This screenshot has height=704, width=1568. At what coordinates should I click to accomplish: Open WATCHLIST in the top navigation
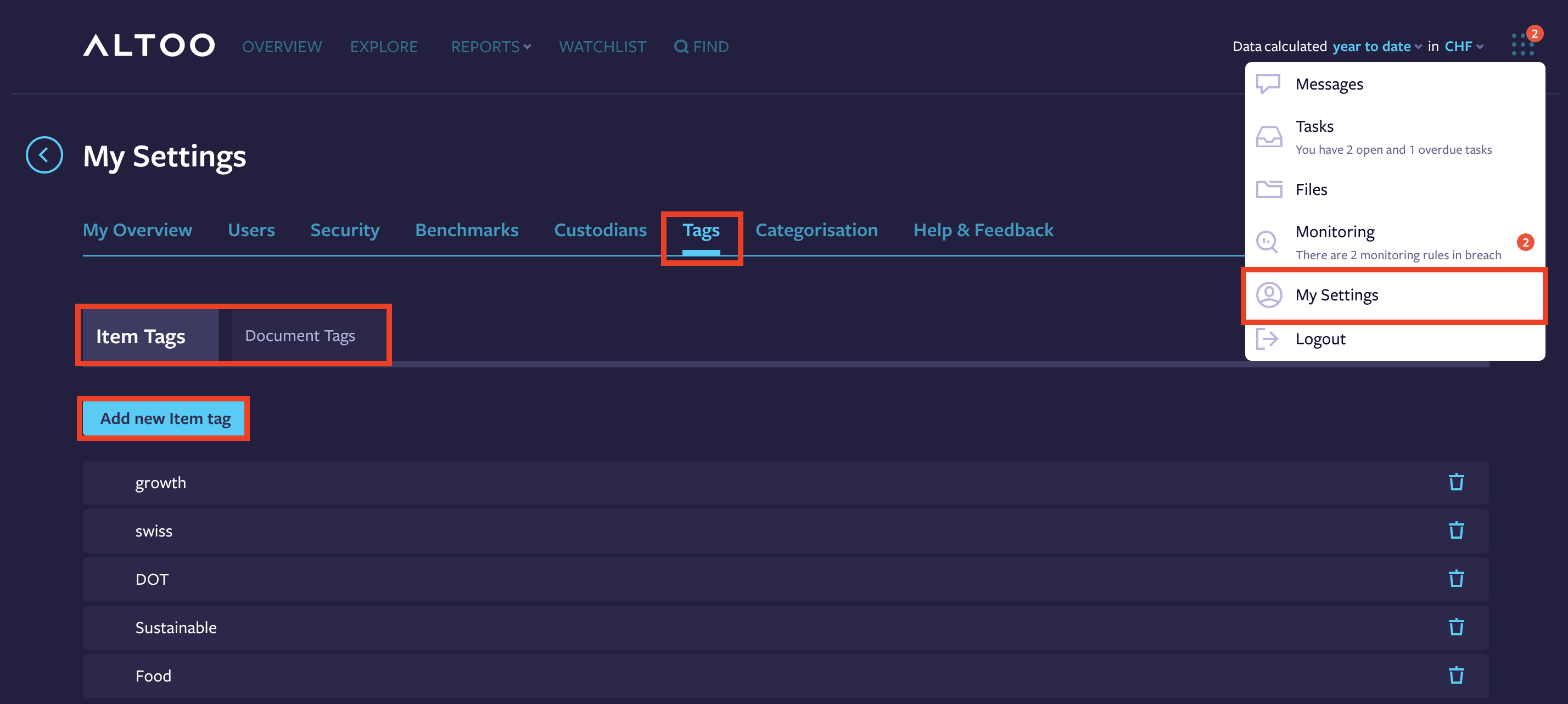603,46
